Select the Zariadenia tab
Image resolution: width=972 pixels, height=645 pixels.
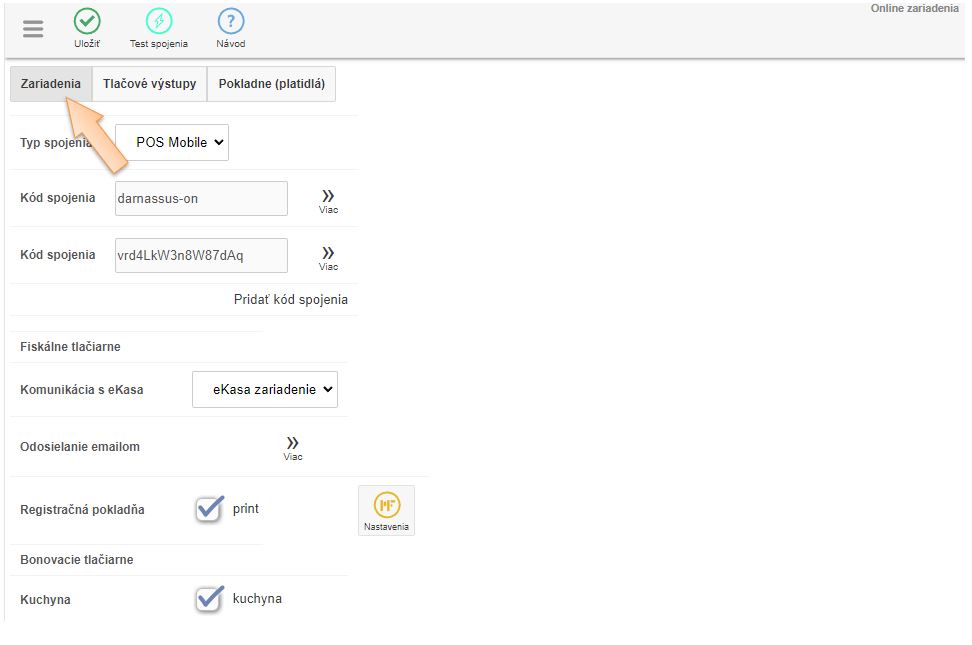[51, 84]
